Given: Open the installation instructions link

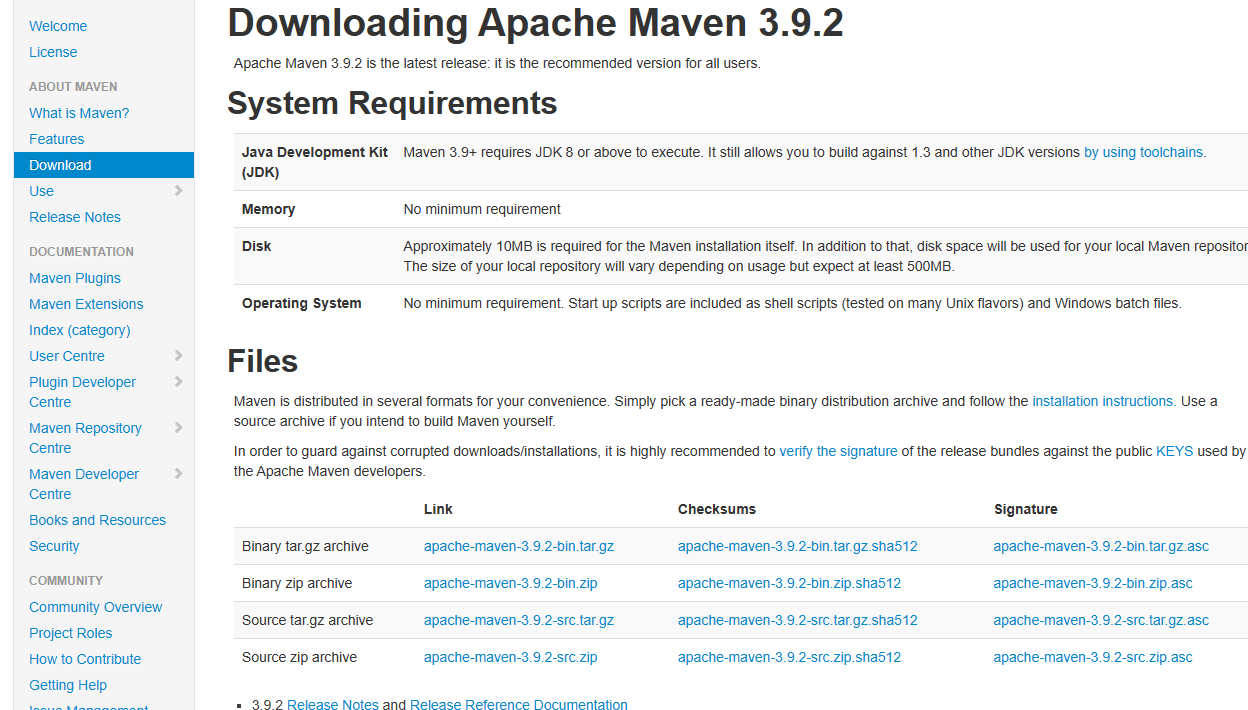Looking at the screenshot, I should [x=1102, y=401].
